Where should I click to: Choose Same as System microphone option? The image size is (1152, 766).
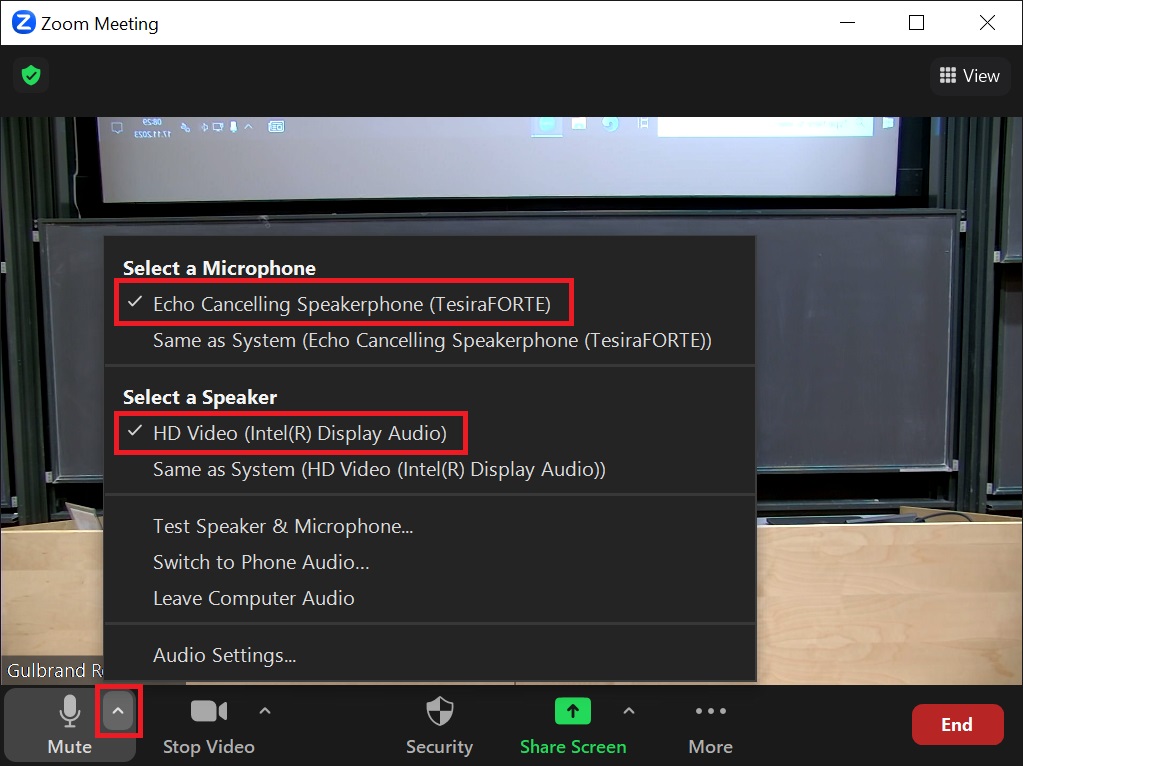coord(432,341)
